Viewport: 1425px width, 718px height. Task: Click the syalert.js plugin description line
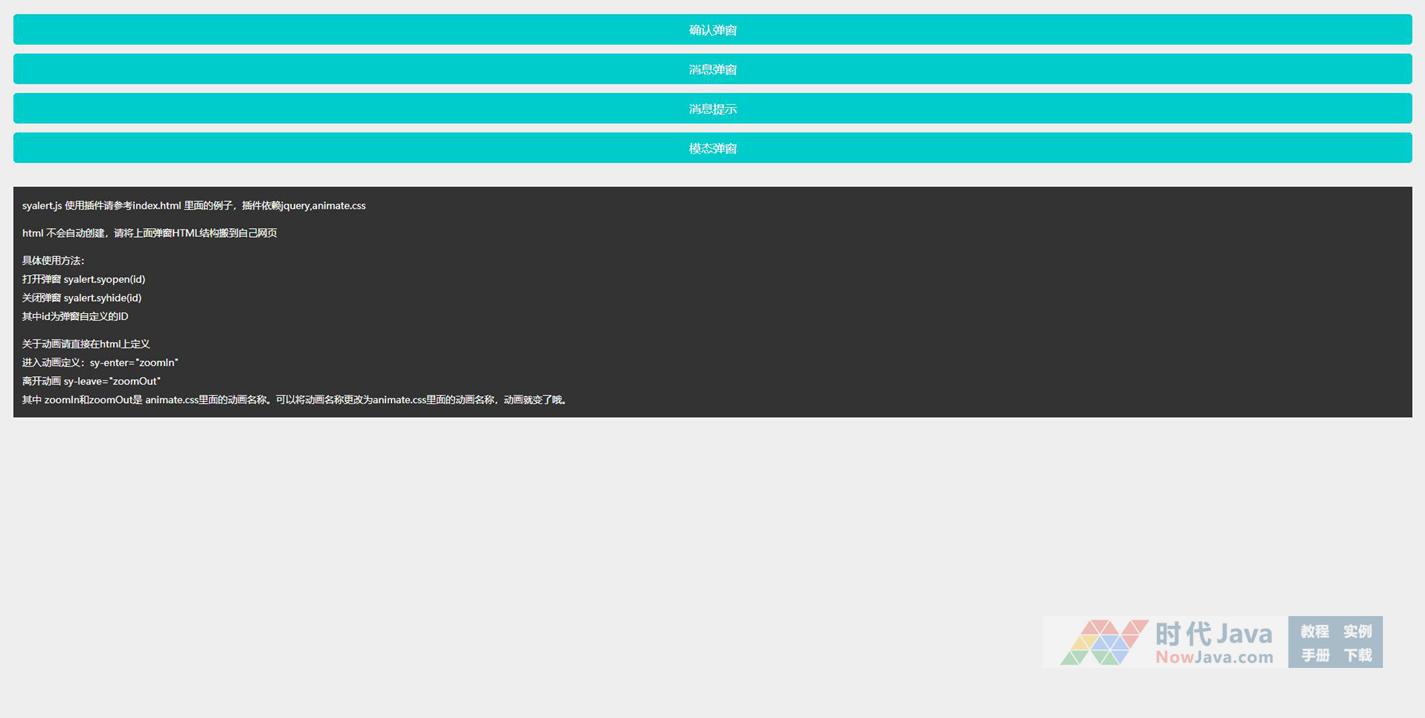tap(194, 206)
